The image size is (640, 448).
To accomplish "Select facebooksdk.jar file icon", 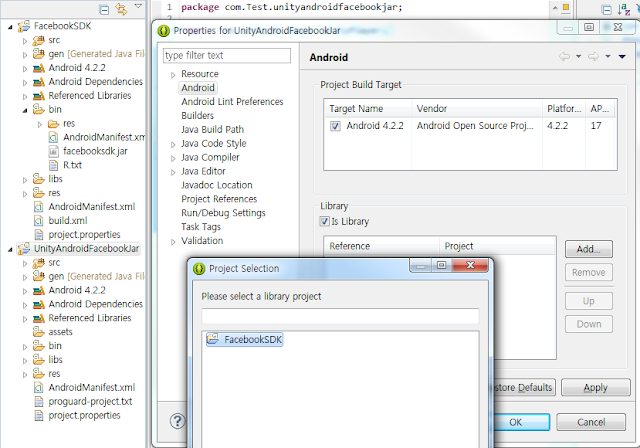I will click(x=53, y=151).
